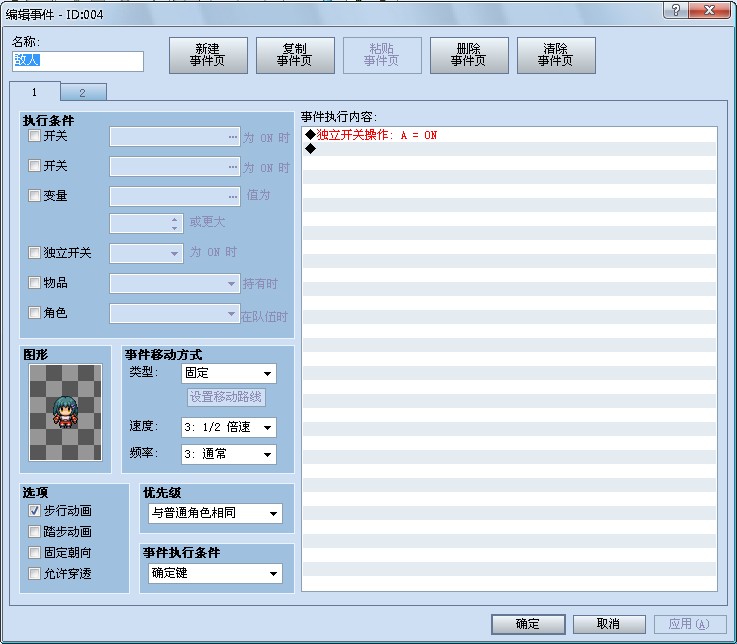Switch to event page tab 2
The image size is (737, 644).
click(83, 93)
